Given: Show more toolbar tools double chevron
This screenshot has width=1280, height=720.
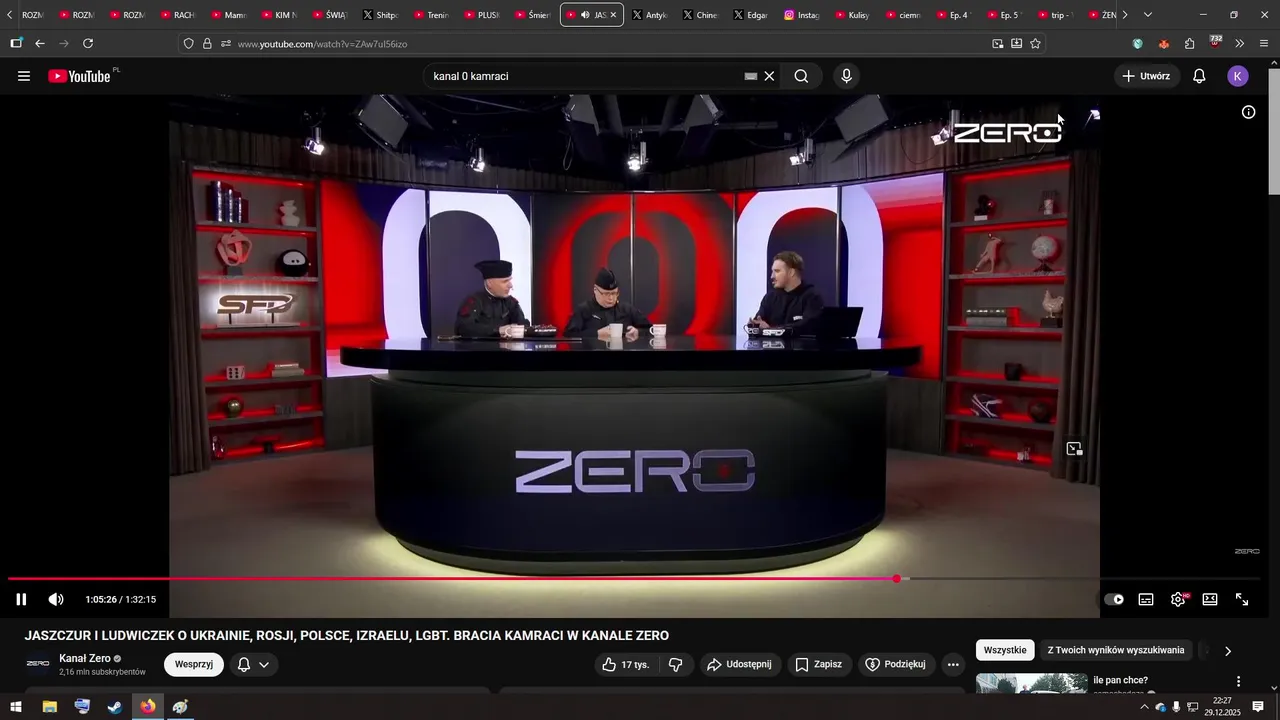Looking at the screenshot, I should point(1240,44).
